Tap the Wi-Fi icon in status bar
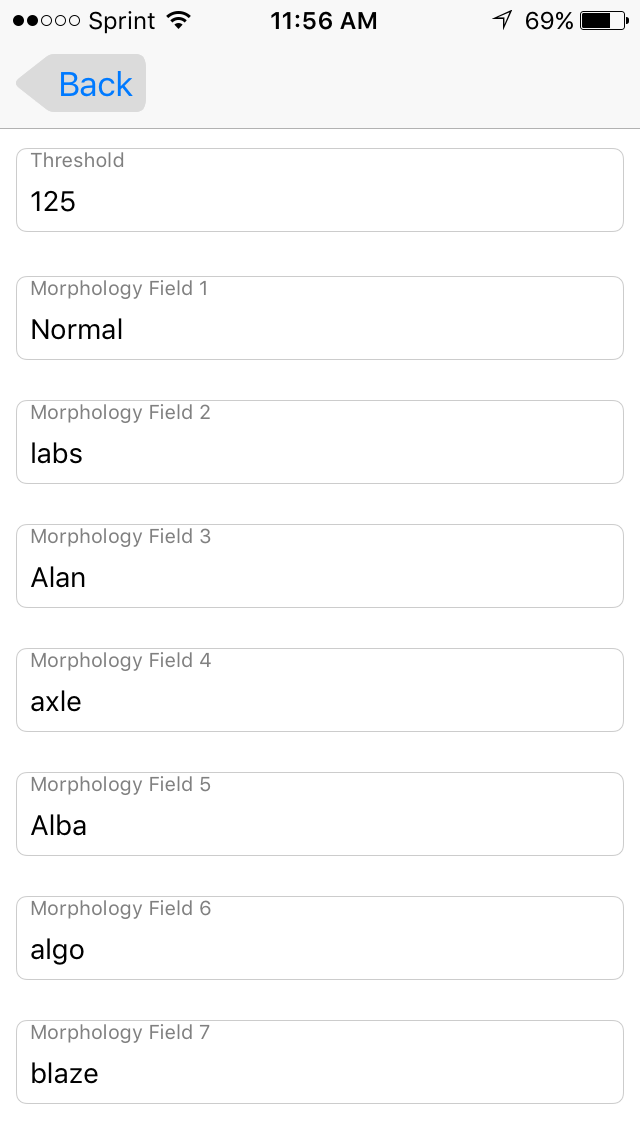Viewport: 640px width, 1136px height. (x=179, y=20)
